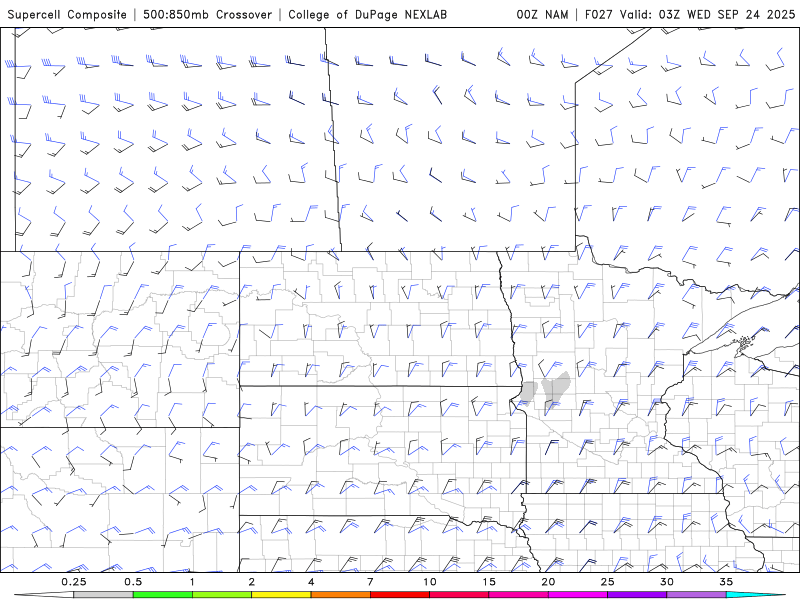
Task: Click the "500:850mb Crossover" header label
Action: click(x=208, y=14)
